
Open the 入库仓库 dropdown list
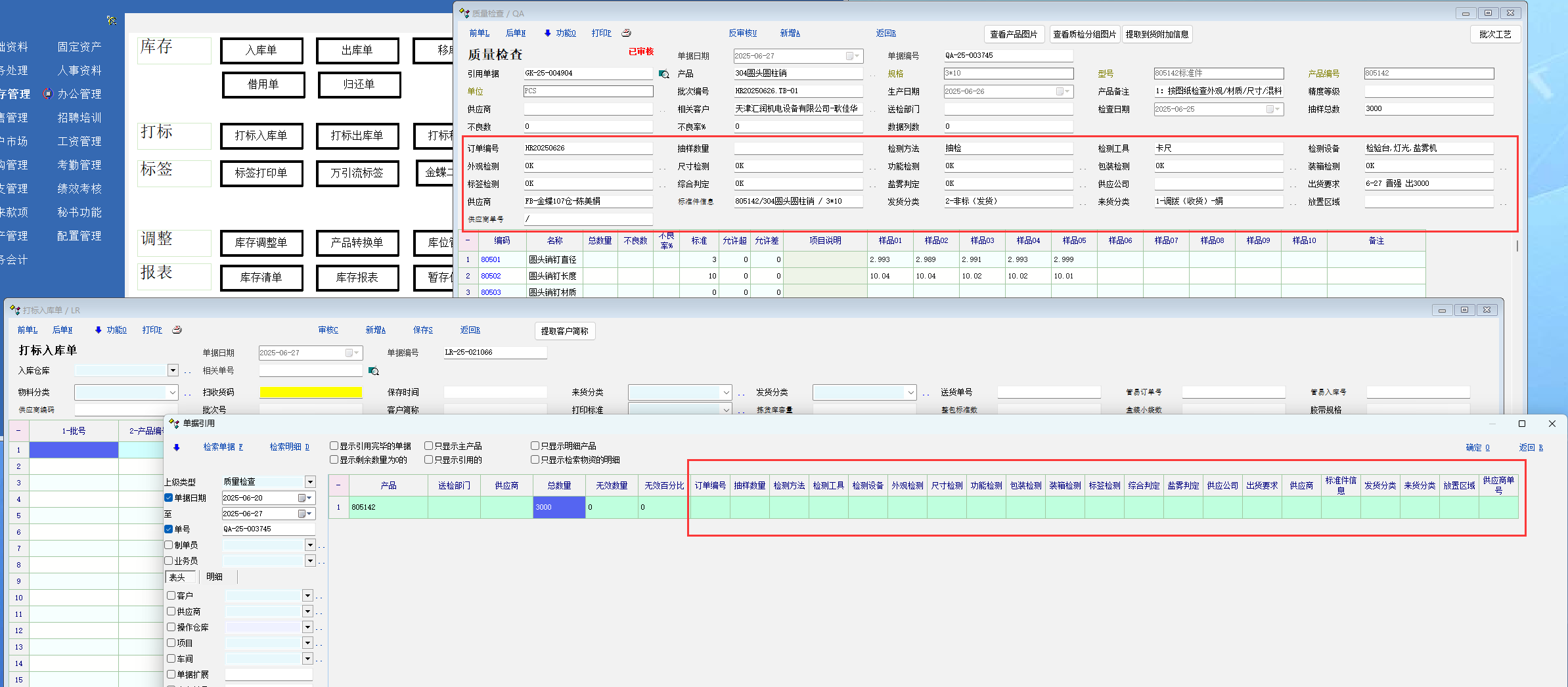pyautogui.click(x=173, y=370)
